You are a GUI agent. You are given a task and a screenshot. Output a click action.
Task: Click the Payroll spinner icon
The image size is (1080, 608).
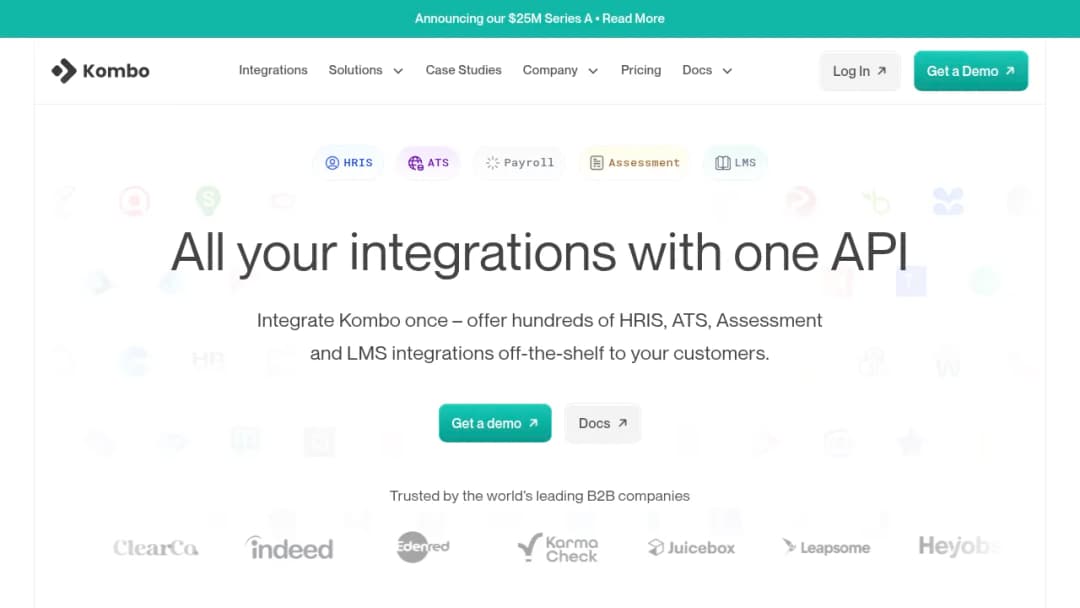[x=492, y=163]
